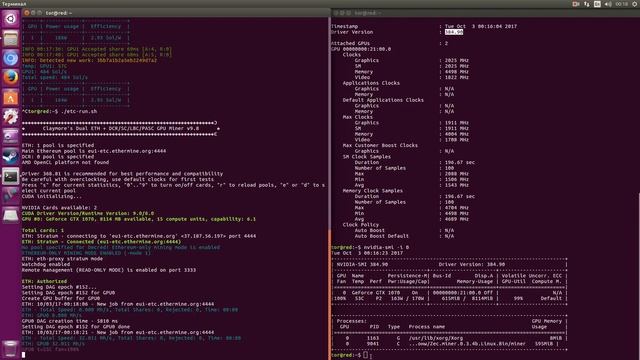Click the Terminal icon in the dock
The image size is (640, 360).
pos(11,176)
